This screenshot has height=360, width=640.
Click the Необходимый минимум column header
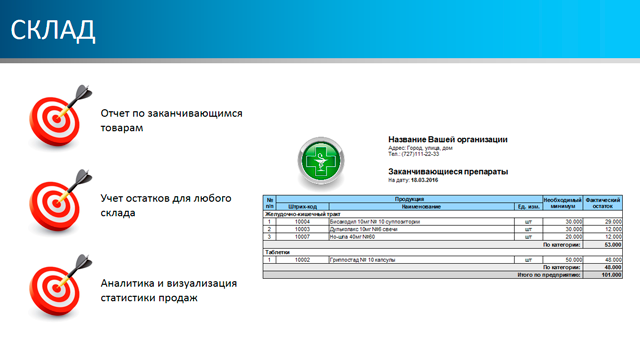[562, 203]
